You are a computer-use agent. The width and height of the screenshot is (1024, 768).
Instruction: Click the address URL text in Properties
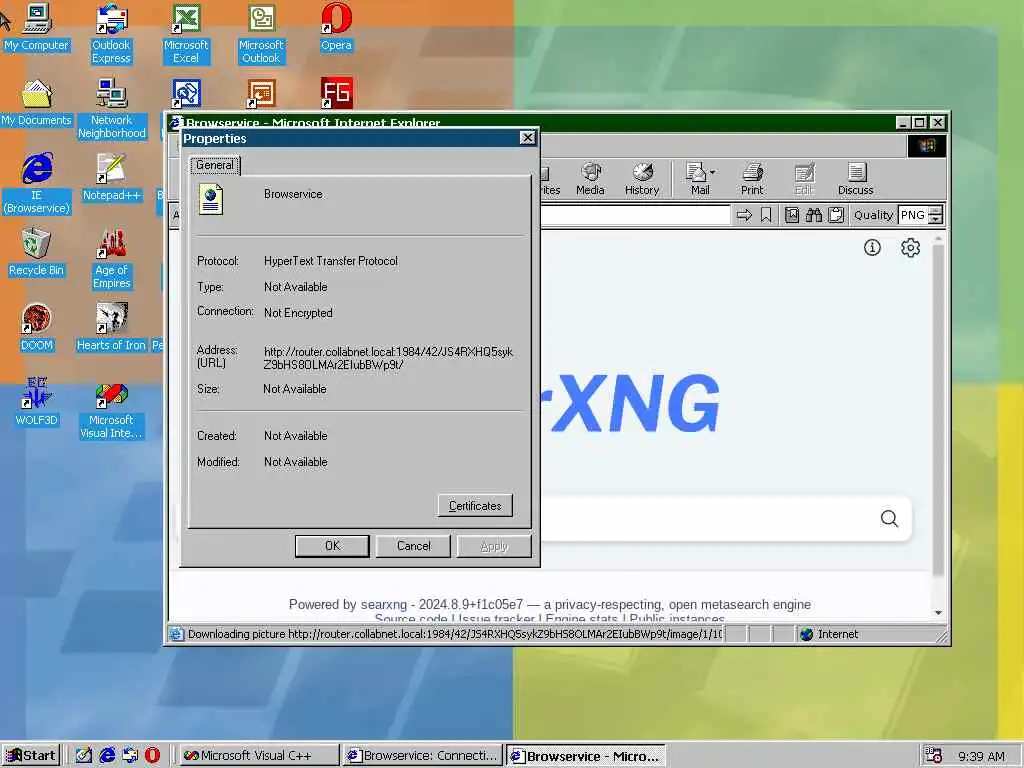tap(388, 358)
